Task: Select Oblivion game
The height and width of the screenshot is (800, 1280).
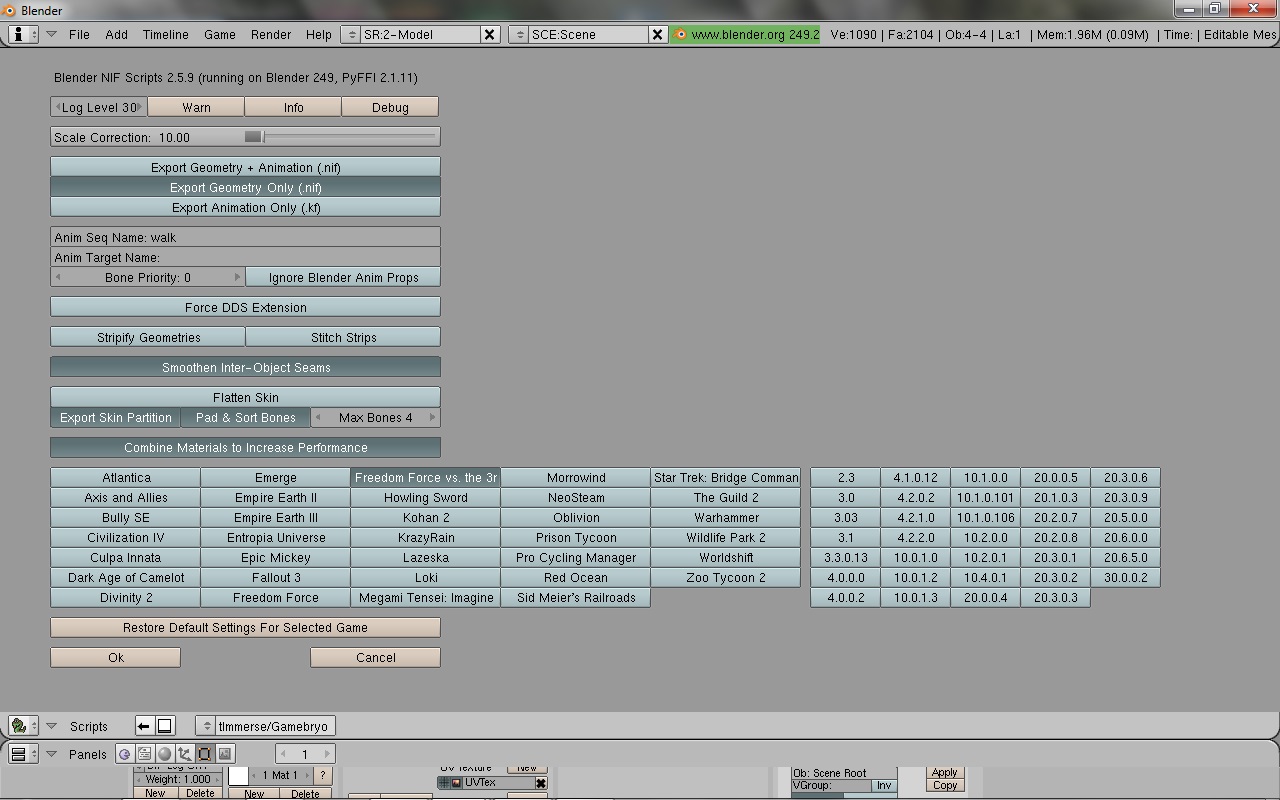Action: [x=576, y=517]
